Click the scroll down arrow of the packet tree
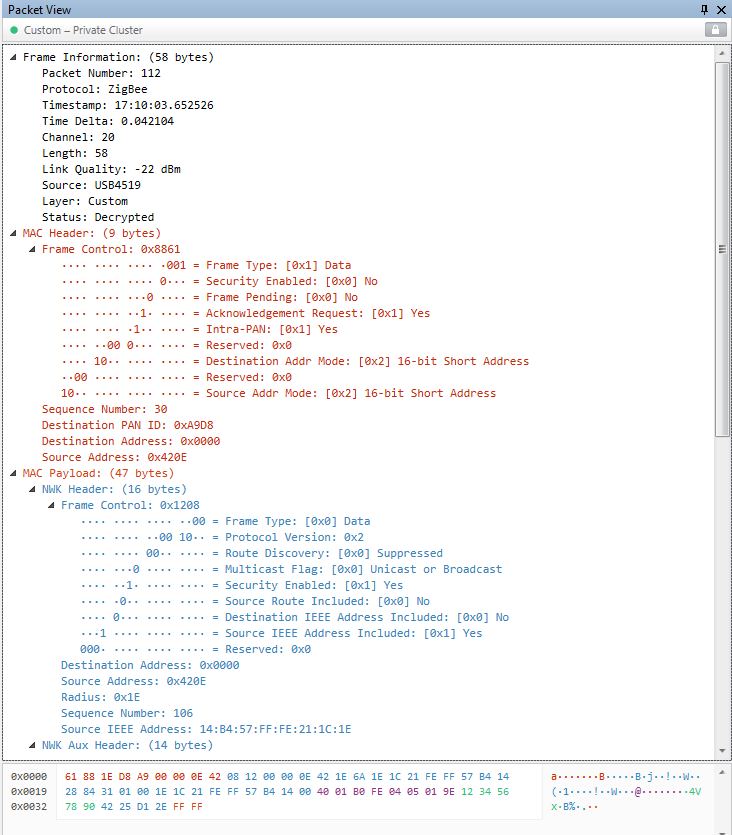Screen dimensions: 732x835 (723, 750)
